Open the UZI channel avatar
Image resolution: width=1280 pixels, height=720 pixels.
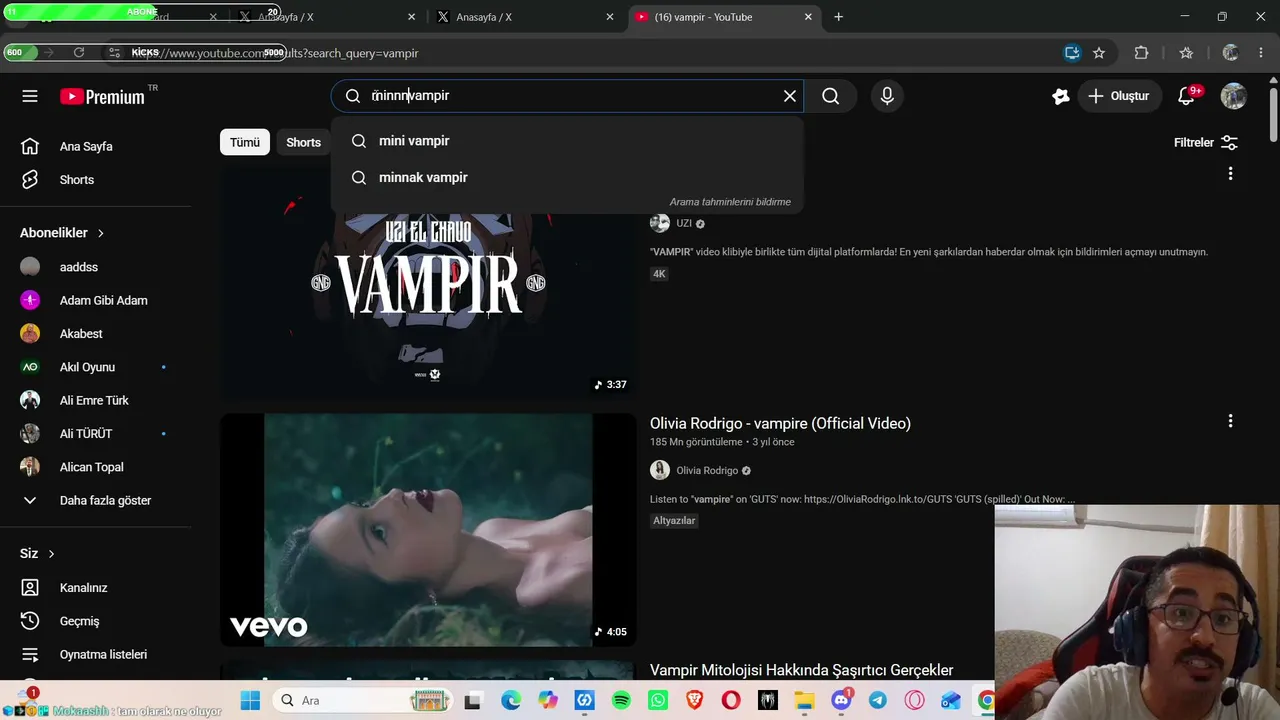[x=660, y=223]
